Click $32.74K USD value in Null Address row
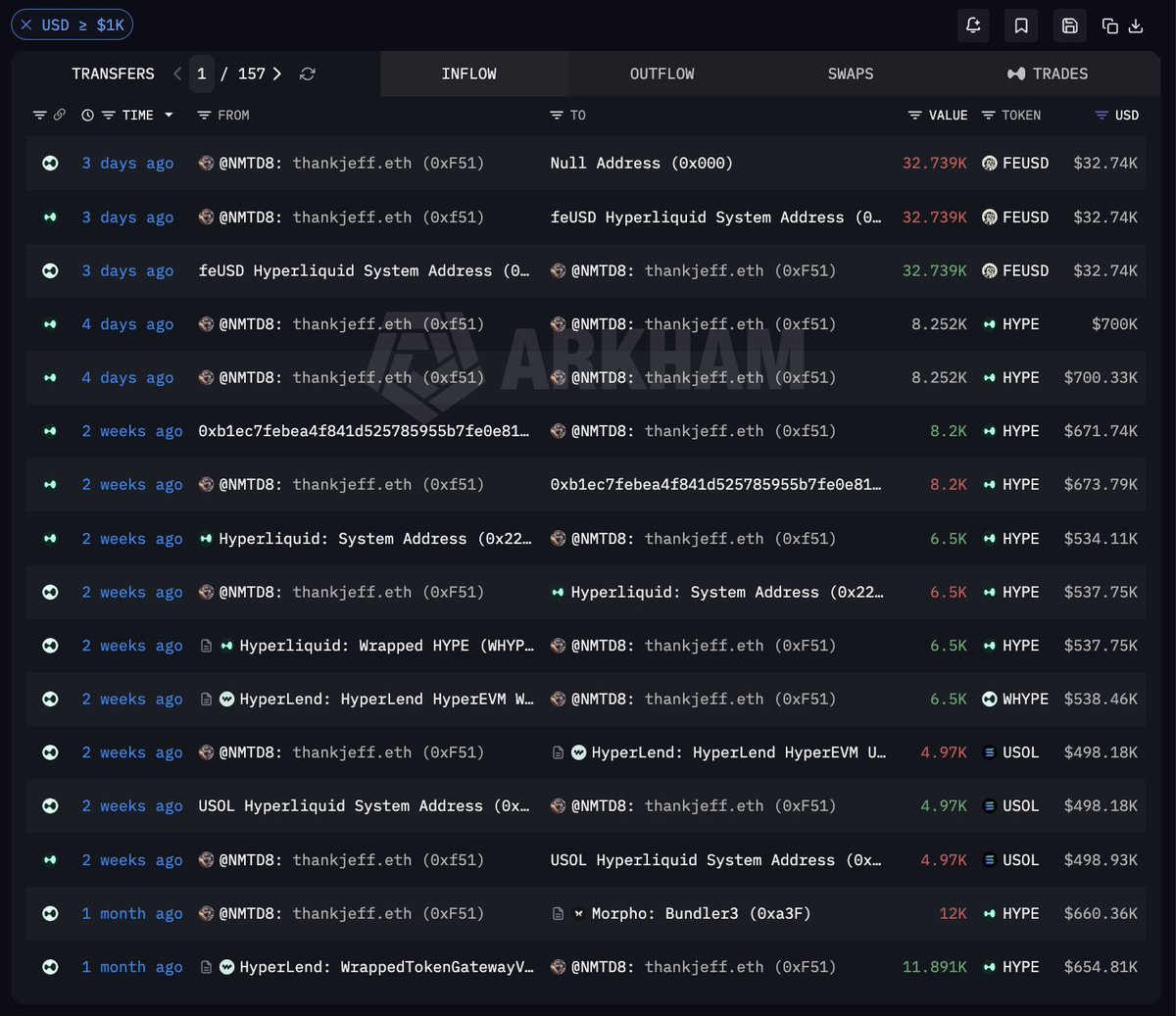 pyautogui.click(x=1105, y=164)
